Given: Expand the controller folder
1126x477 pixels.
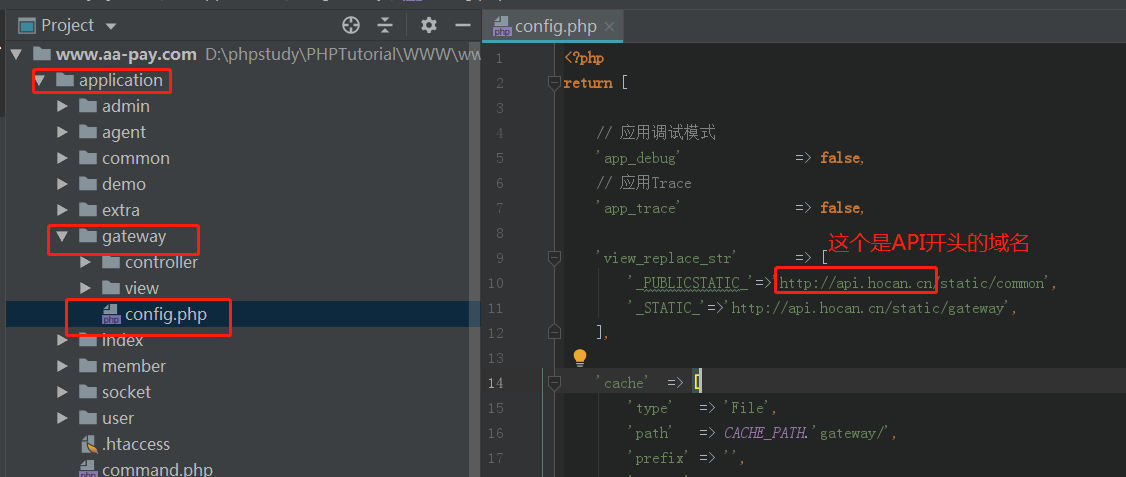Looking at the screenshot, I should pos(86,262).
